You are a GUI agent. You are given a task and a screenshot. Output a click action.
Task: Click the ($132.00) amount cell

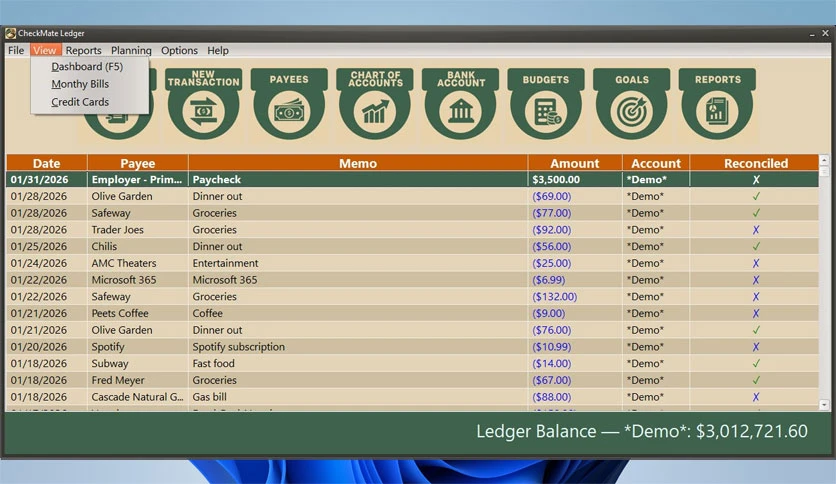pos(575,296)
